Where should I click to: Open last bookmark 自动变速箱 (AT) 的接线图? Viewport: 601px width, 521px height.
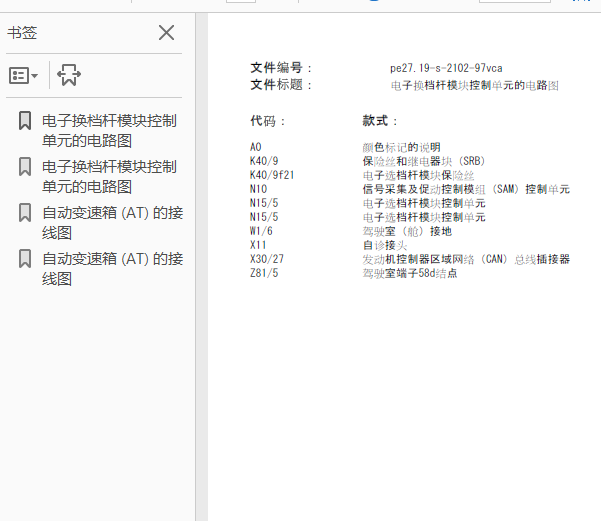112,269
